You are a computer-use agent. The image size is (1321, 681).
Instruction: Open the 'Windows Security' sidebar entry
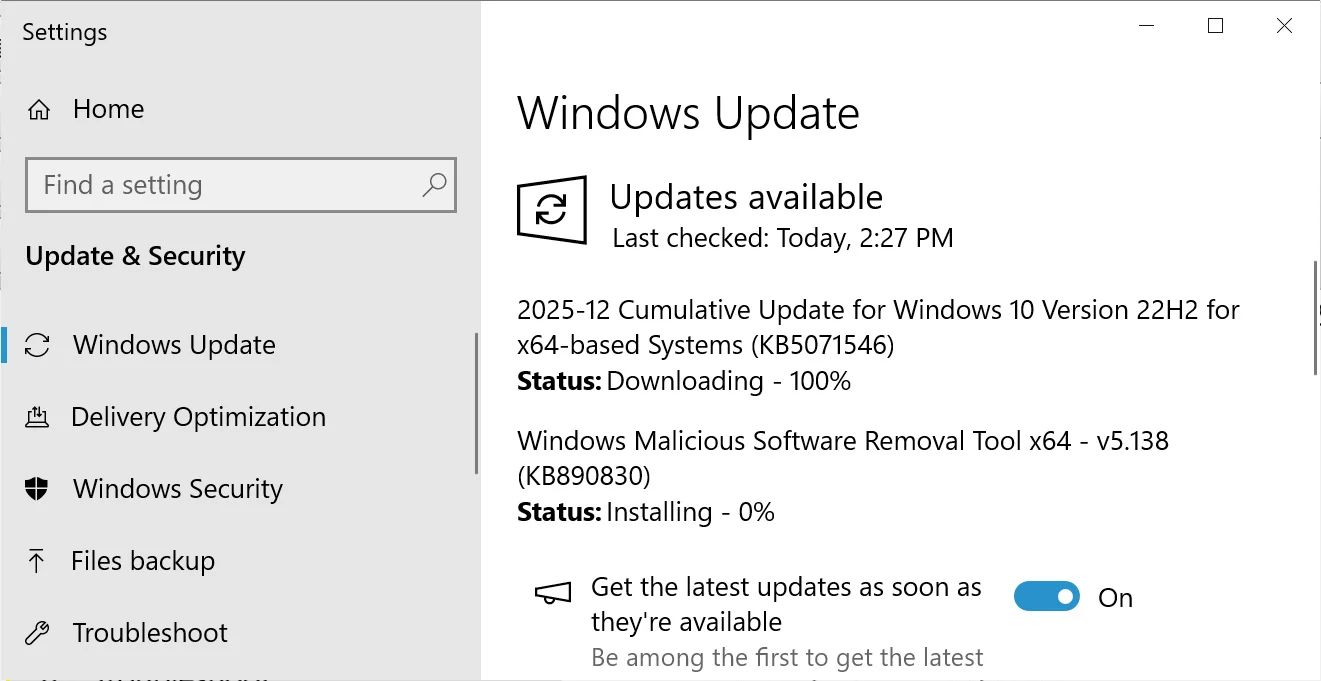[177, 489]
